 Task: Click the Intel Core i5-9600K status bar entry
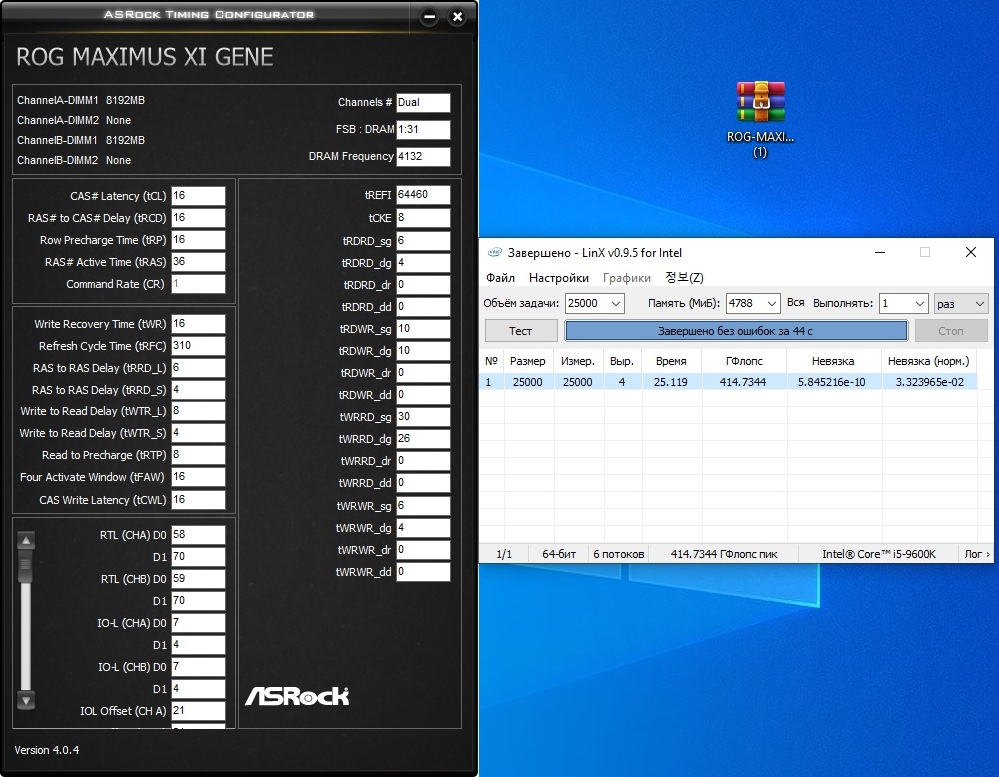(x=879, y=554)
